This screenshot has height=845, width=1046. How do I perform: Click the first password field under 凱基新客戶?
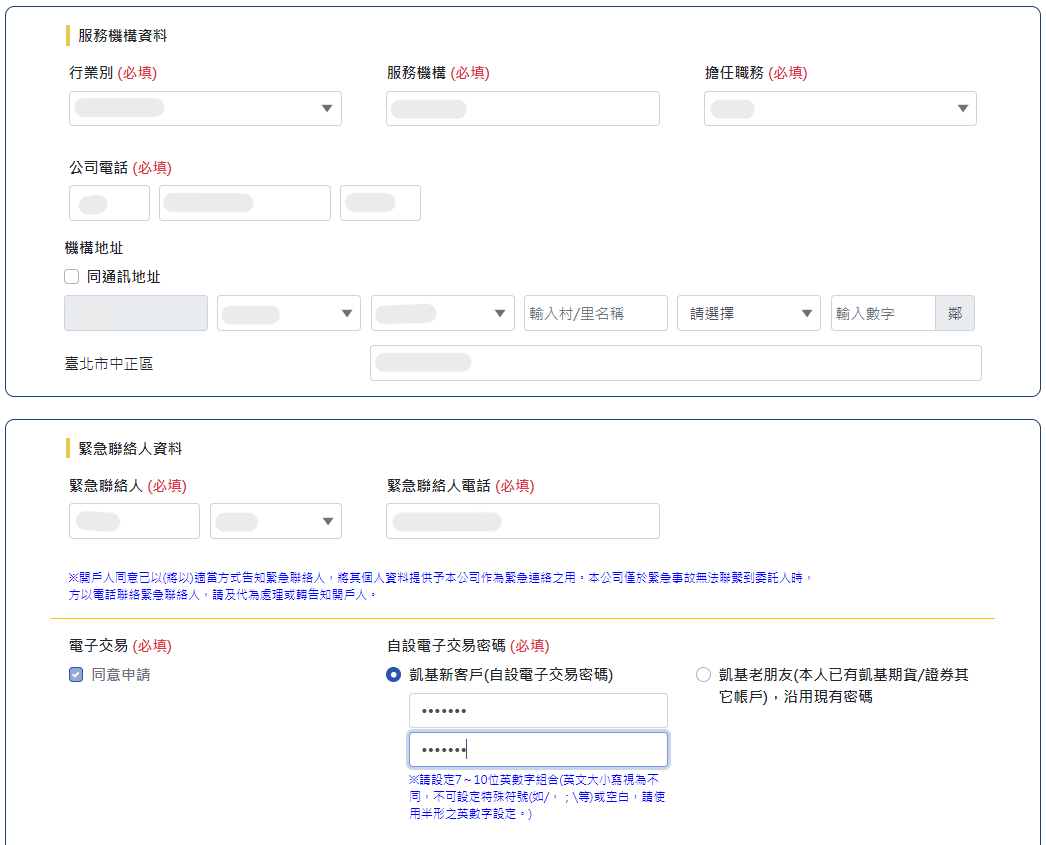pos(538,711)
